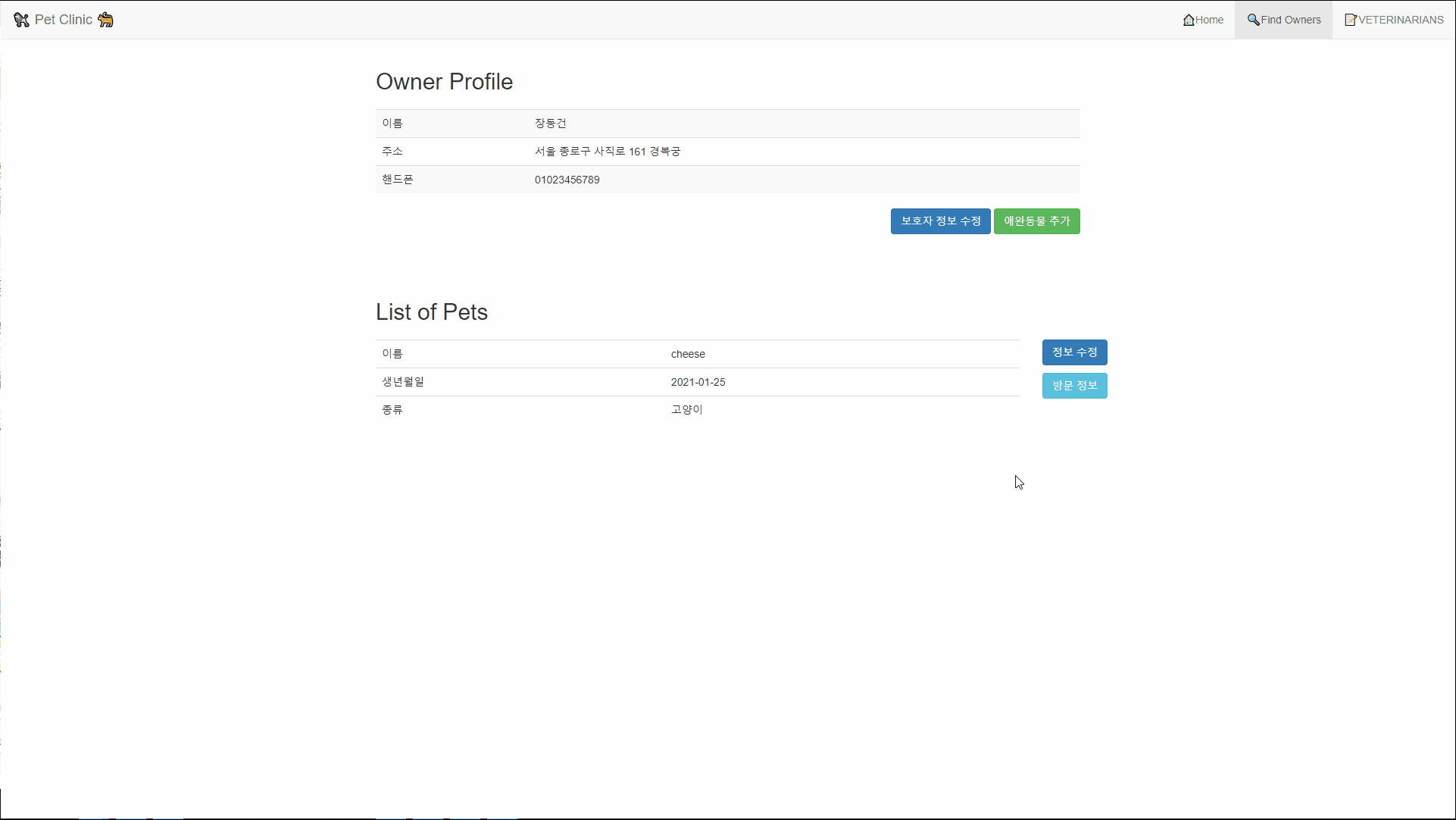Click the 정보 수정 button for cheese

point(1074,352)
